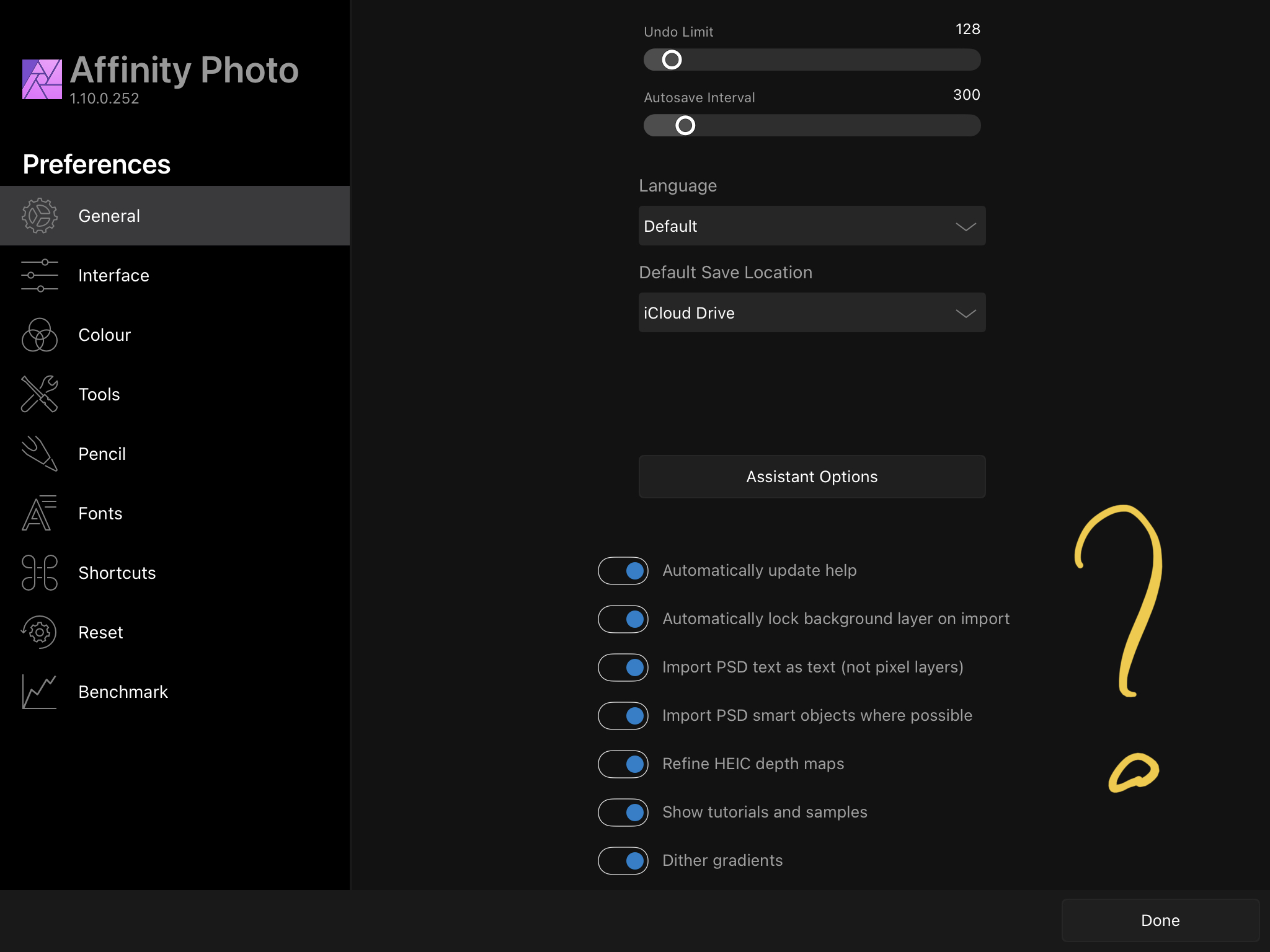Click the Fonts letter icon
Viewport: 1270px width, 952px height.
[x=40, y=513]
